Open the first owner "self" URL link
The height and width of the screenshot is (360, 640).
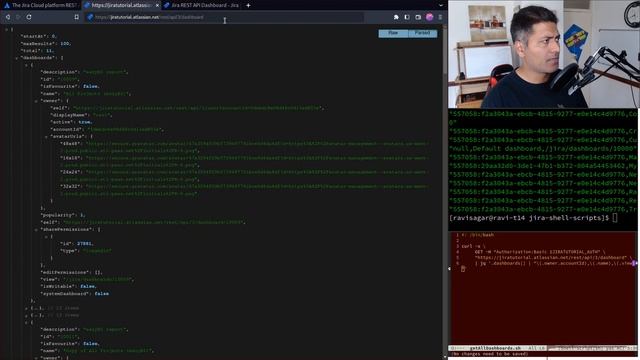197,108
